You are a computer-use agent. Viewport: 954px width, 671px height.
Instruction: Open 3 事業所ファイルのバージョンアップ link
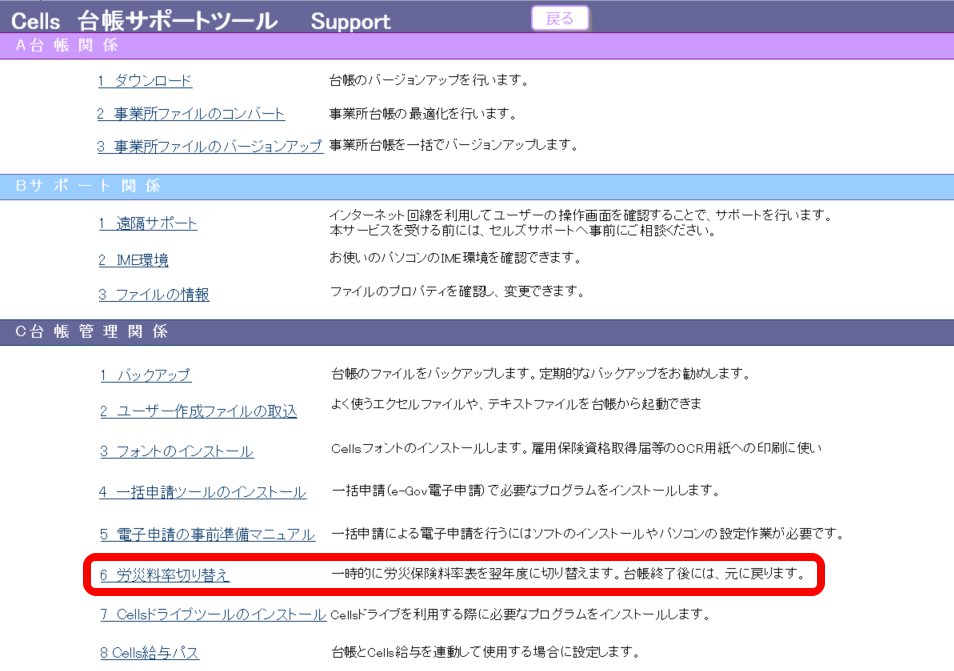click(209, 146)
